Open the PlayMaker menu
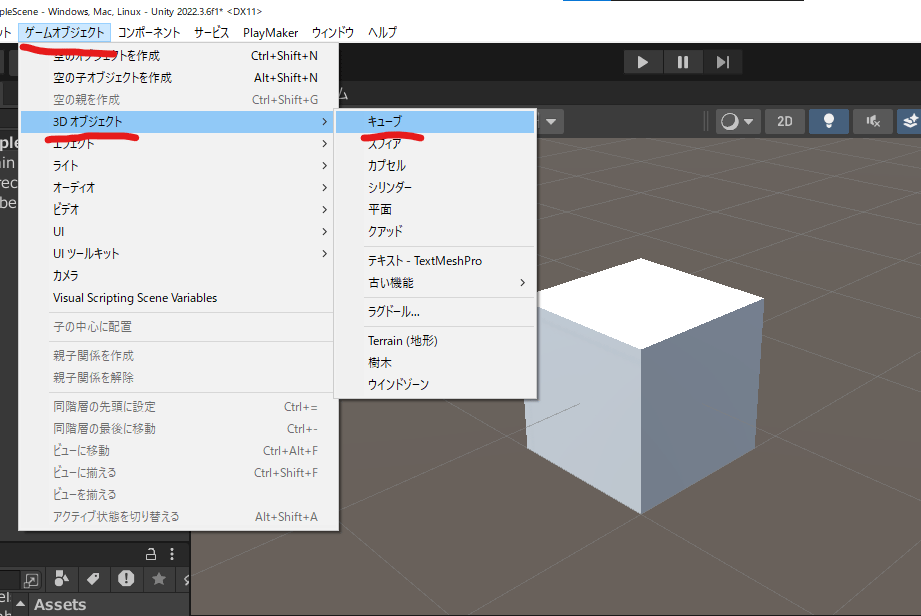This screenshot has height=616, width=921. pos(270,32)
